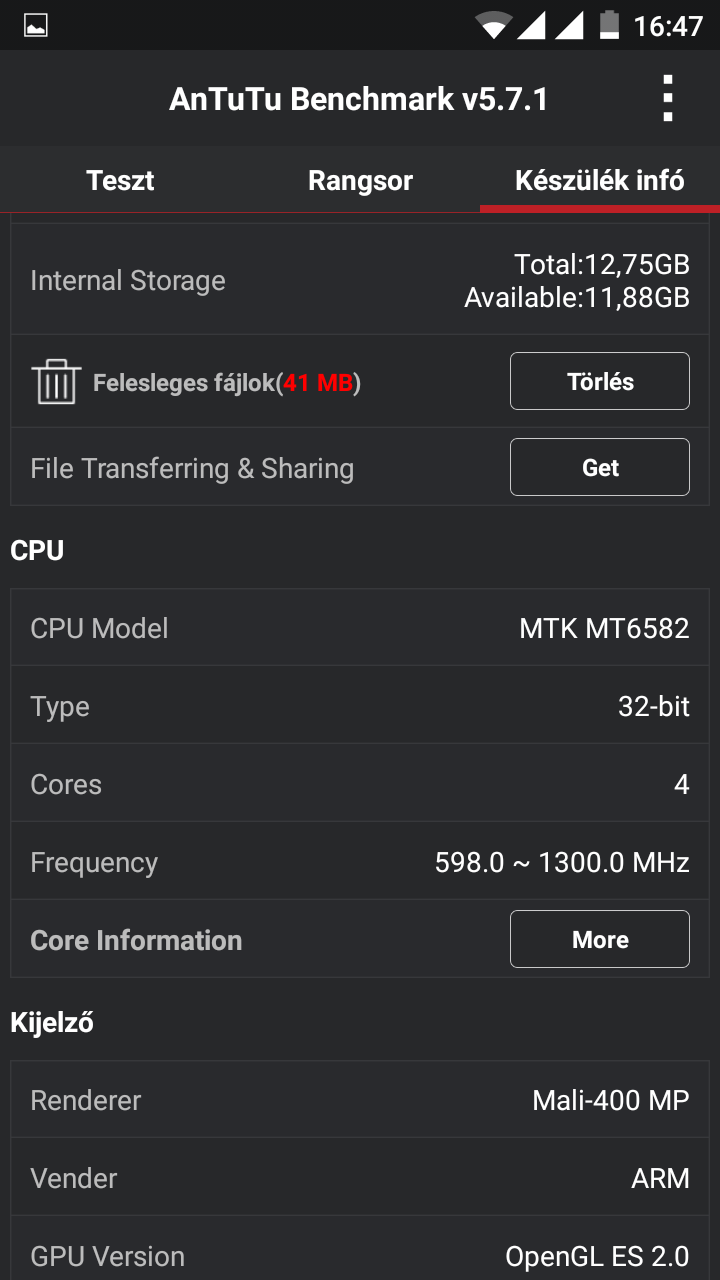Screen dimensions: 720x1280
Task: Tap the Cores count row
Action: [x=360, y=784]
